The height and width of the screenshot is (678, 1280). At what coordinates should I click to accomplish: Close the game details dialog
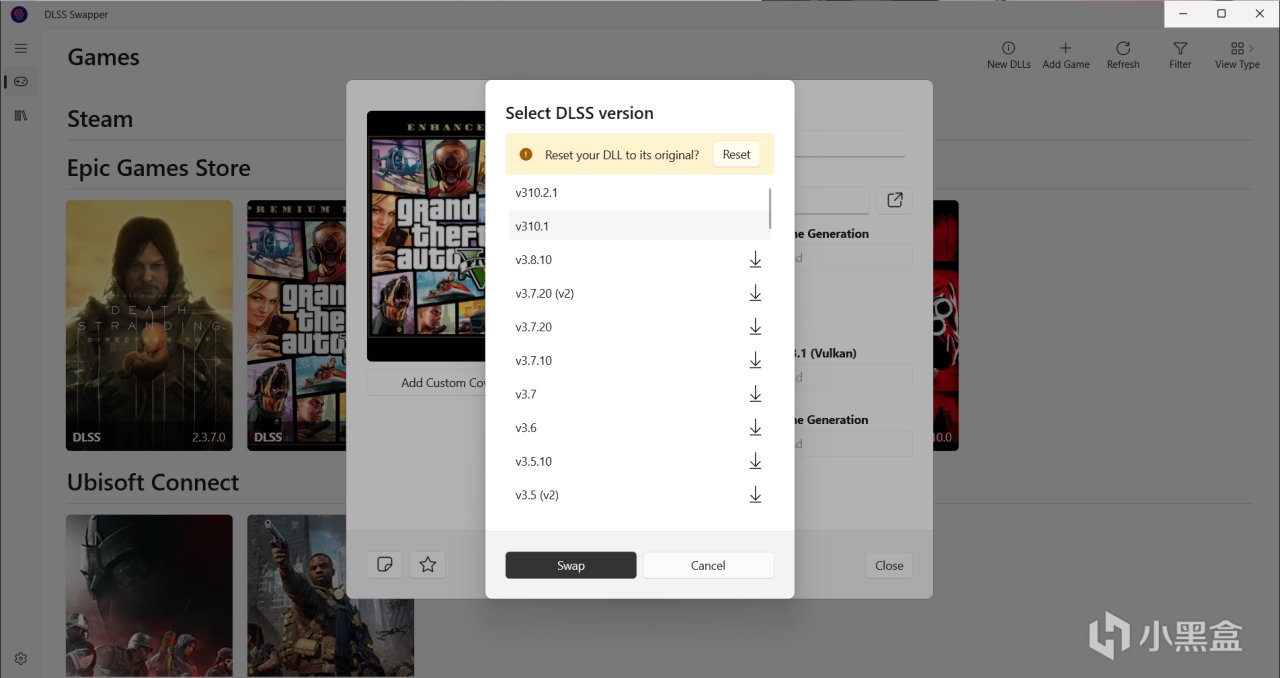pos(889,565)
